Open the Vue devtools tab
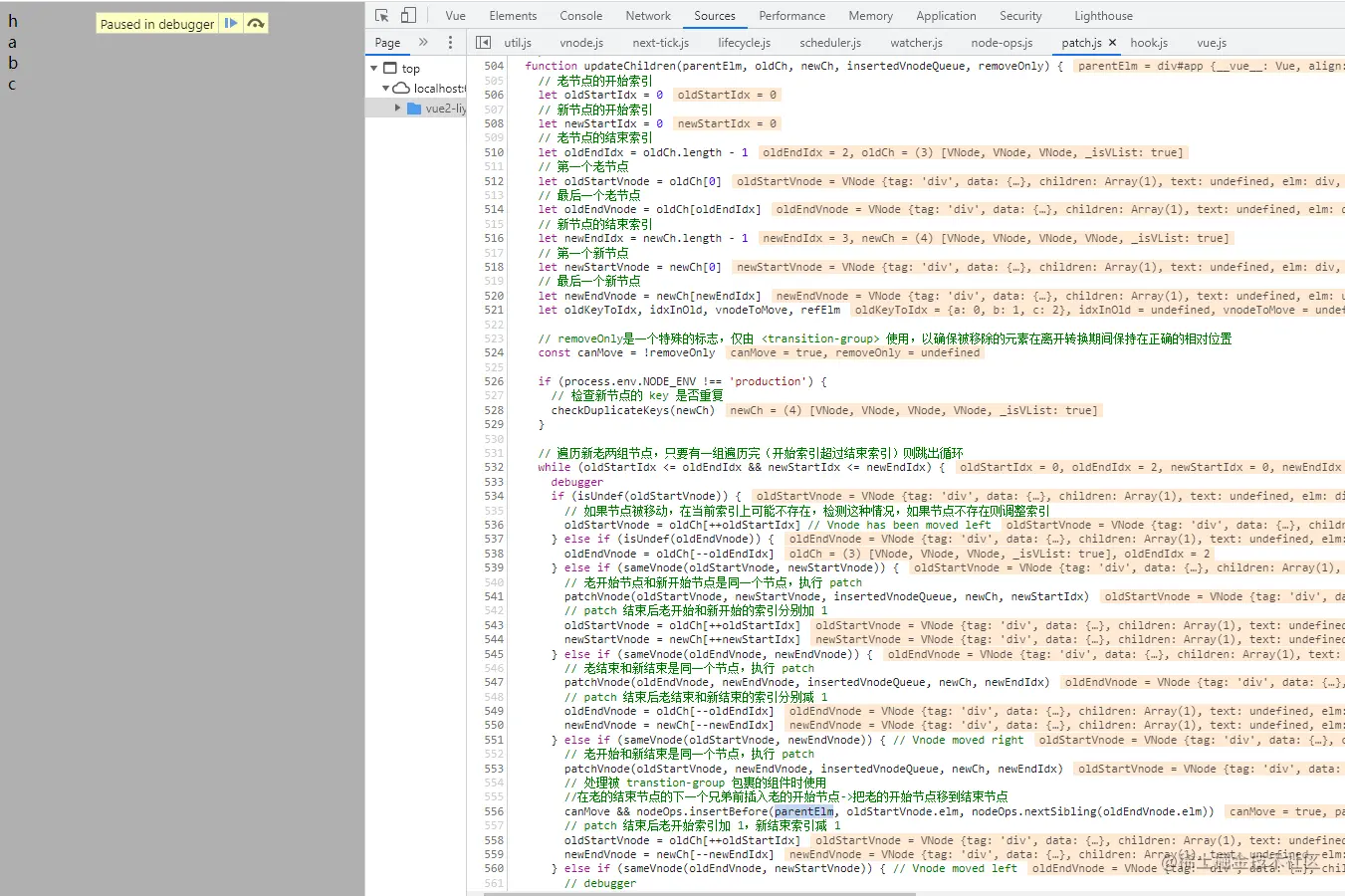 click(455, 16)
